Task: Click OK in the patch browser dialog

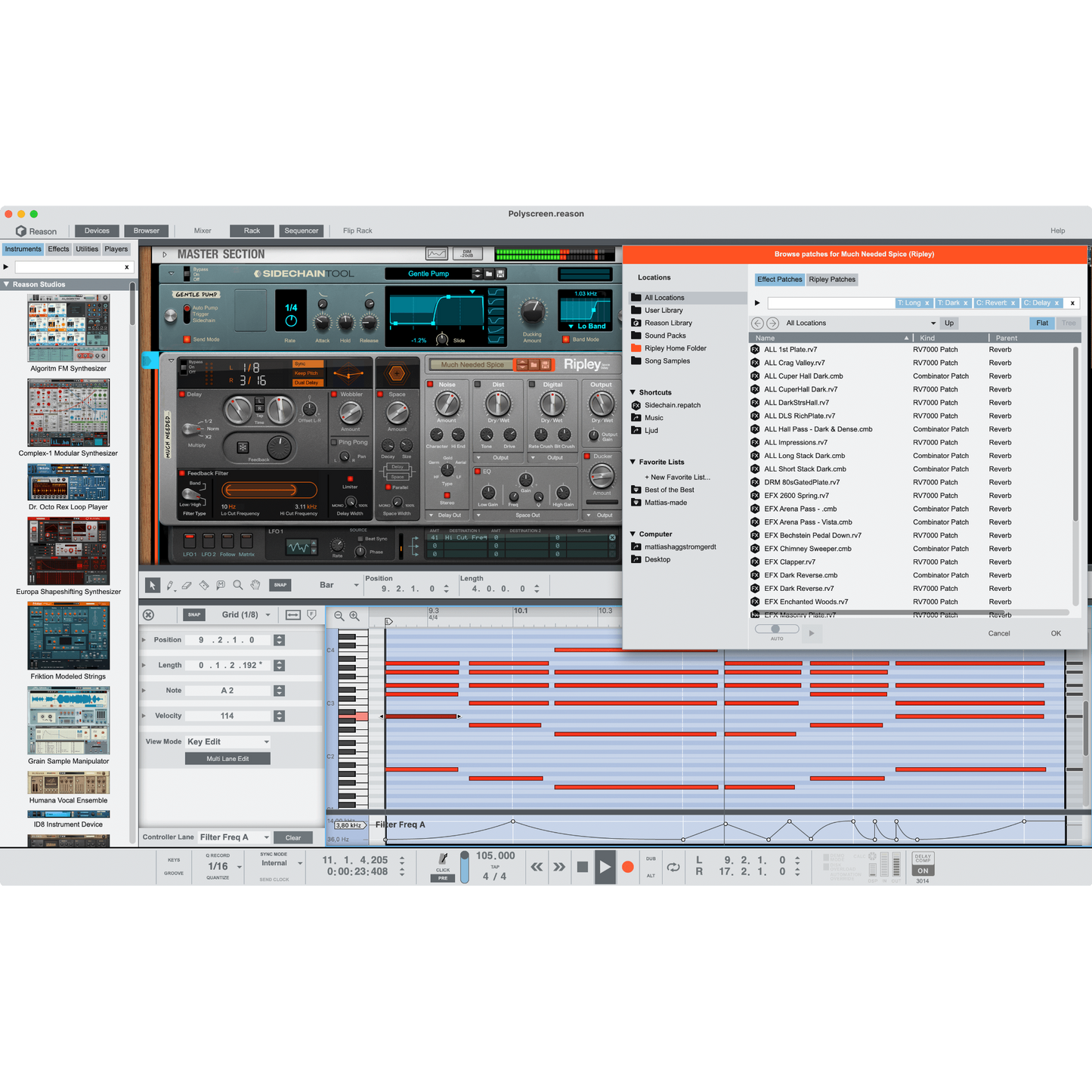Action: point(1056,633)
